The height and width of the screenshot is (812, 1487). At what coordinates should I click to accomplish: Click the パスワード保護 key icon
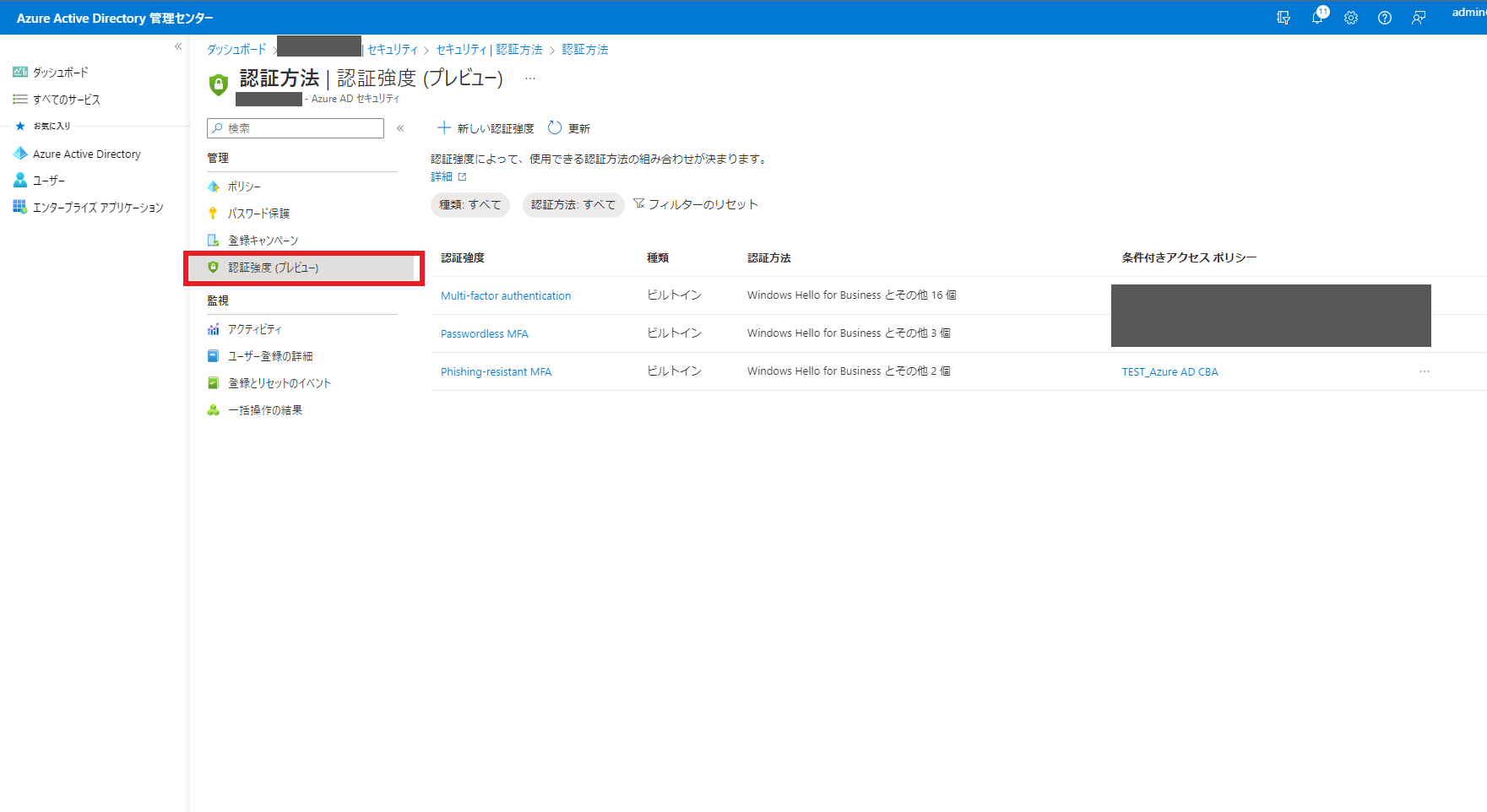tap(214, 214)
